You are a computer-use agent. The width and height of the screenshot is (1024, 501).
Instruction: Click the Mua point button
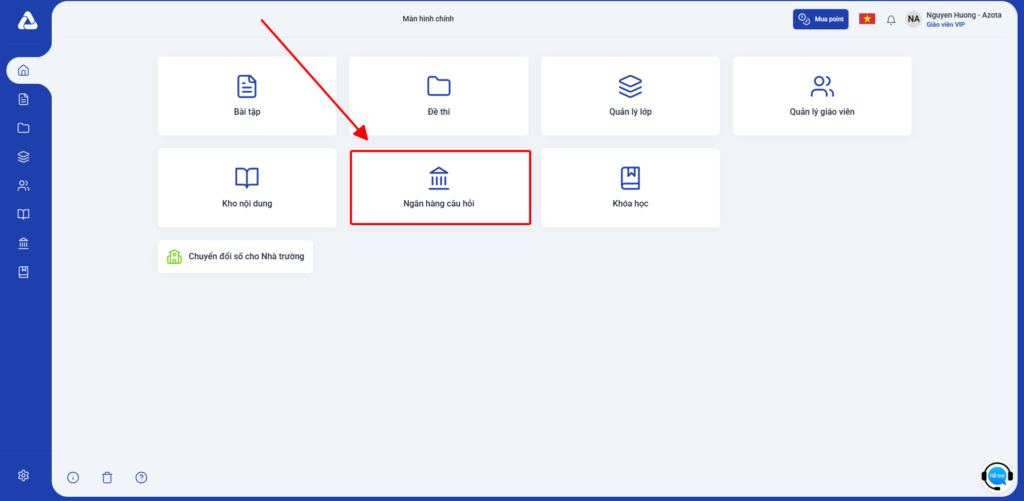pos(821,19)
